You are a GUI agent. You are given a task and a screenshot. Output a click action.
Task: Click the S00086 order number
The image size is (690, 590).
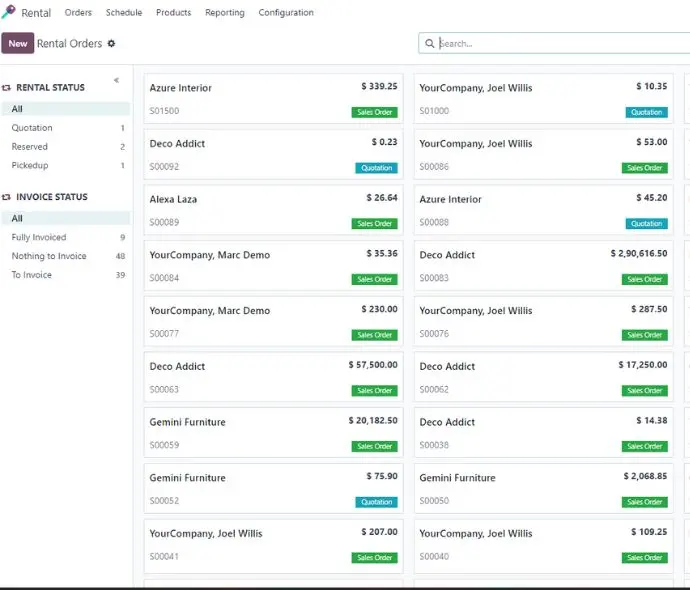click(x=434, y=167)
